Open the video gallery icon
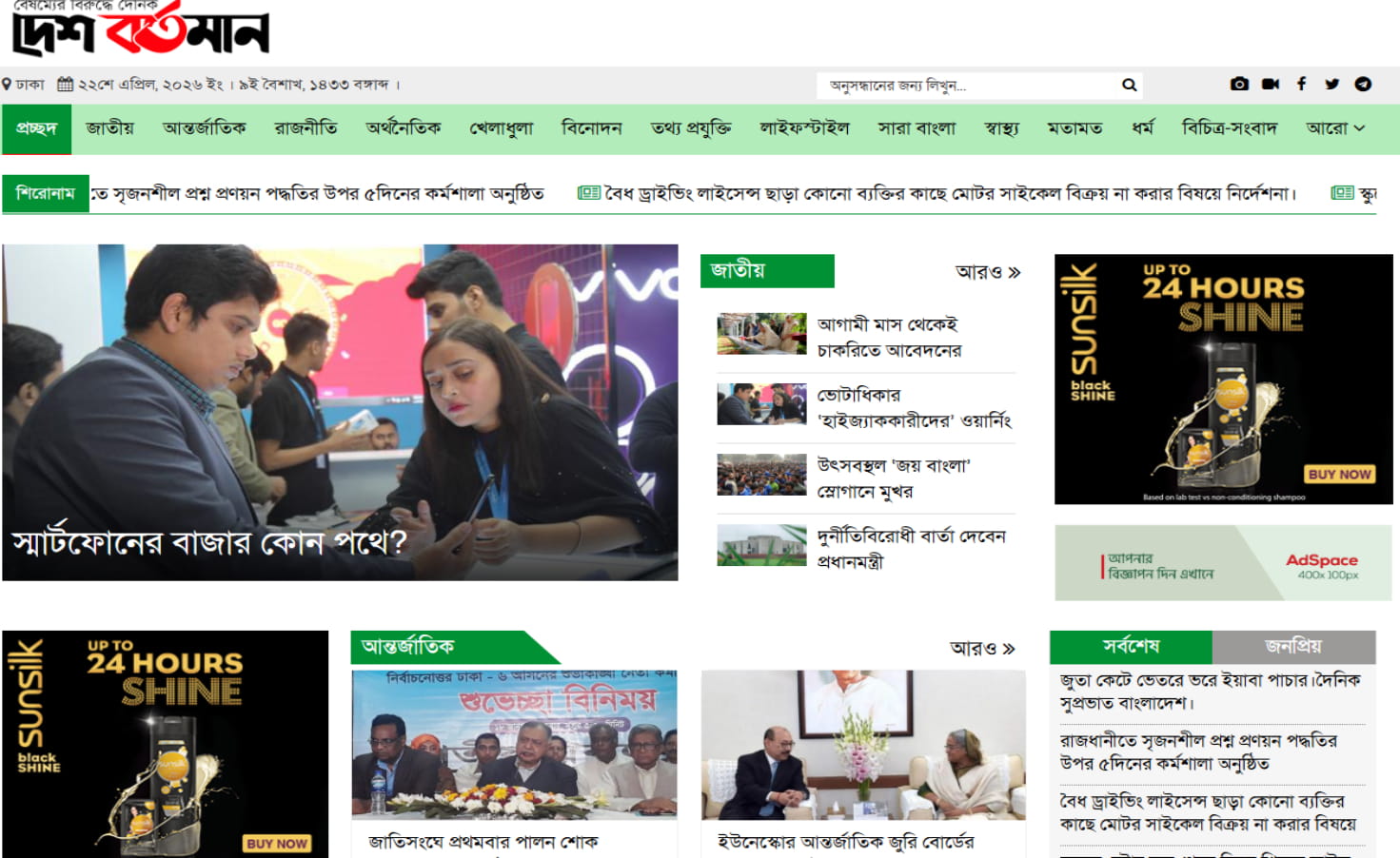The height and width of the screenshot is (858, 1400). pyautogui.click(x=1270, y=84)
